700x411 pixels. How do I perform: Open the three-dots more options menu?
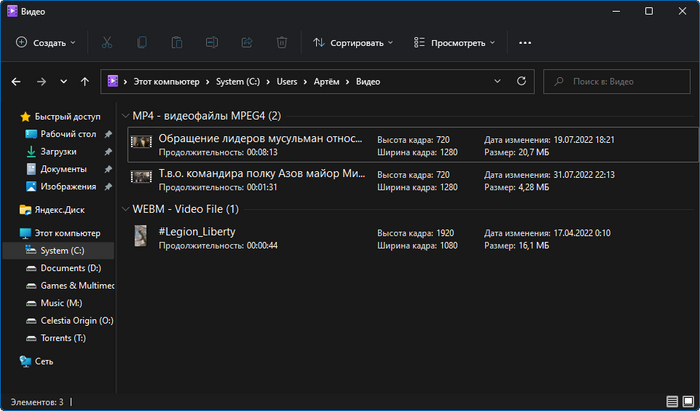(x=525, y=43)
